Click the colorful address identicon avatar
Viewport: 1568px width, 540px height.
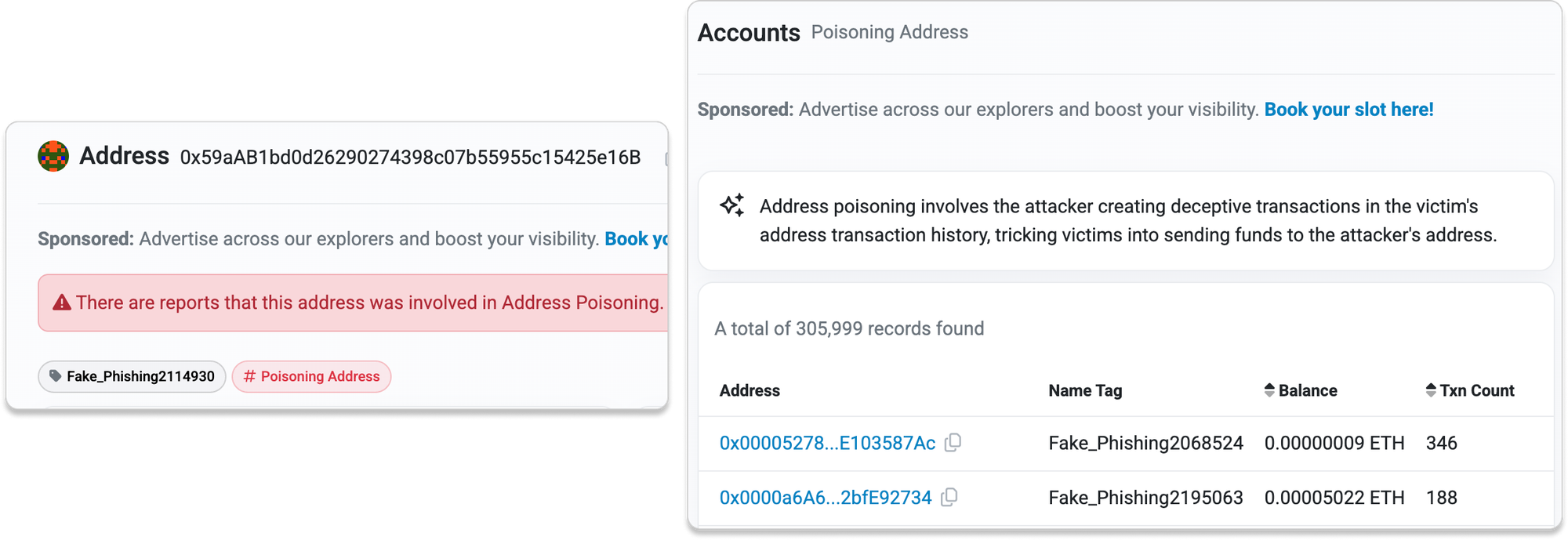point(53,156)
